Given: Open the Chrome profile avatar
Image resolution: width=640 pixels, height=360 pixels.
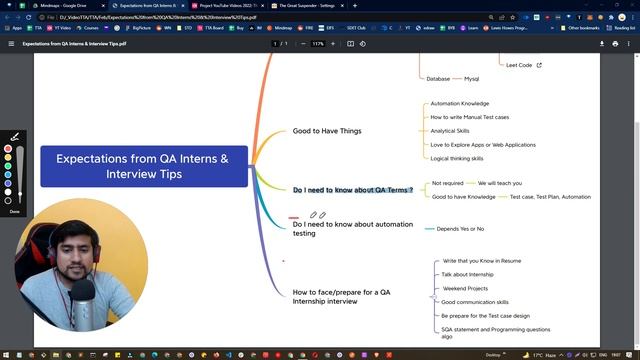Looking at the screenshot, I should (622, 18).
